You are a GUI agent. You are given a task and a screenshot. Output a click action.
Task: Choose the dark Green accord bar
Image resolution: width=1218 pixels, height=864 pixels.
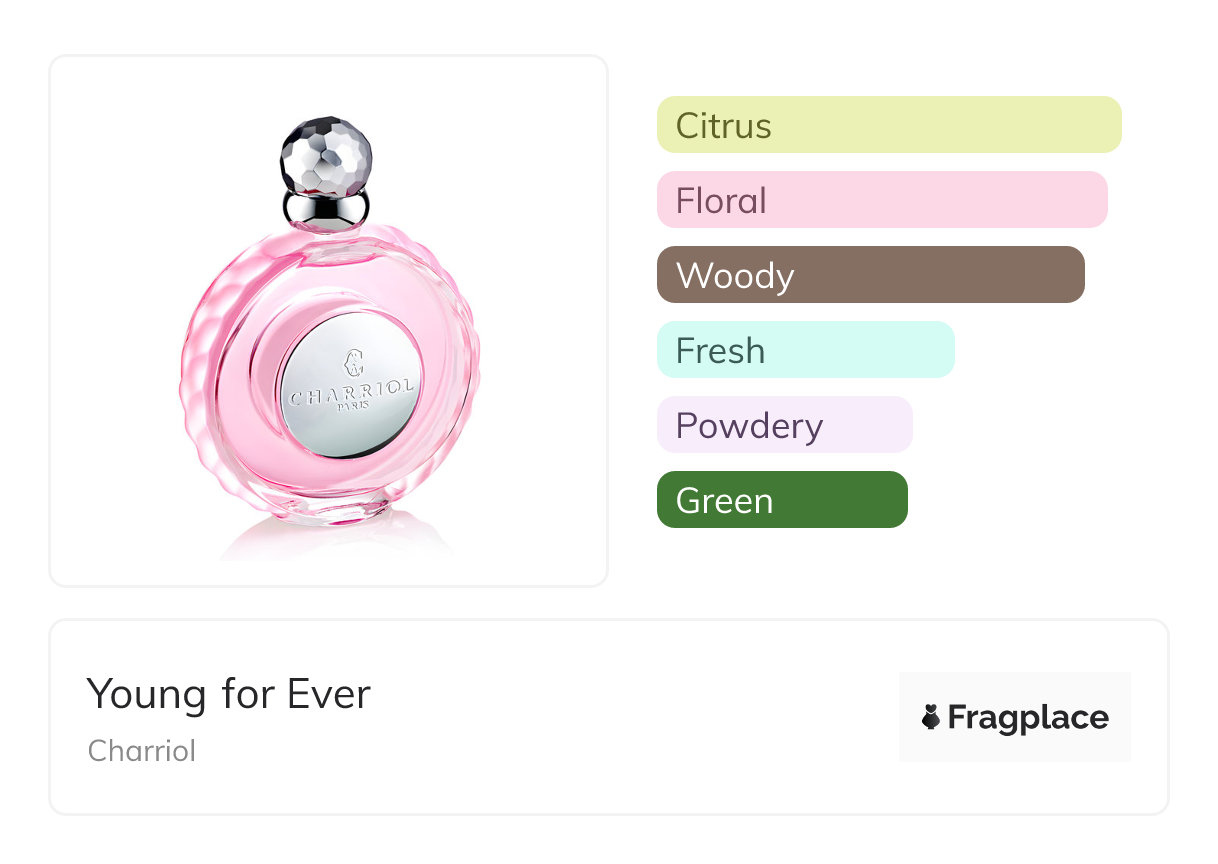(781, 500)
